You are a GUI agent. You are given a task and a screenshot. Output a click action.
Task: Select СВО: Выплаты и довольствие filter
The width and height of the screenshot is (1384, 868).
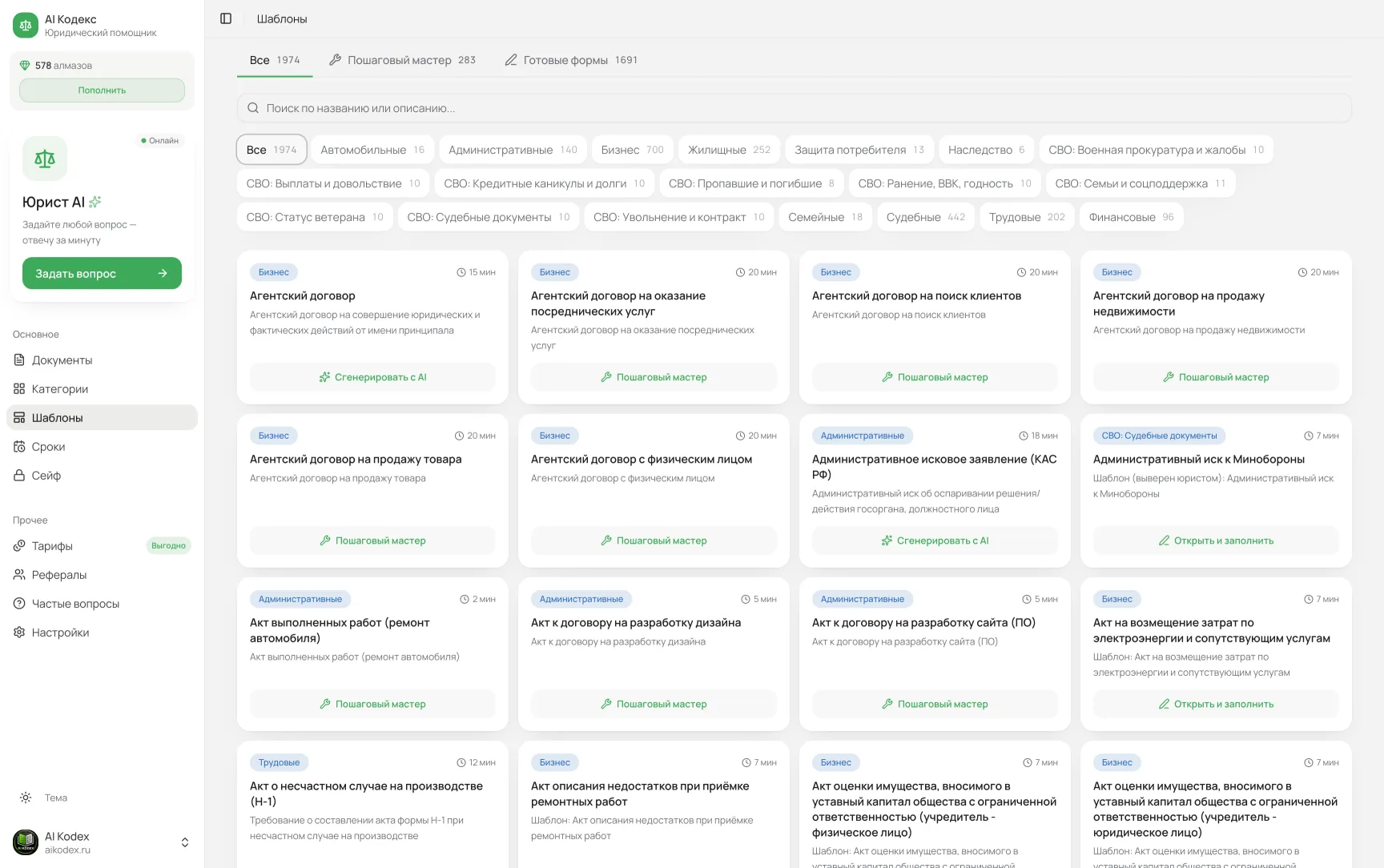click(x=333, y=183)
